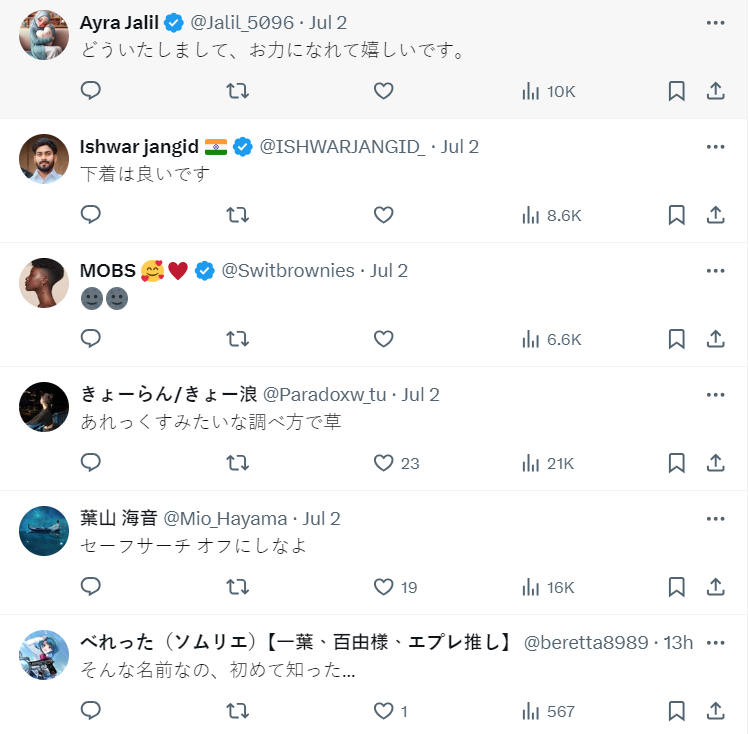This screenshot has width=749, height=734.
Task: Bookmark MOBS's tweet
Action: point(676,339)
